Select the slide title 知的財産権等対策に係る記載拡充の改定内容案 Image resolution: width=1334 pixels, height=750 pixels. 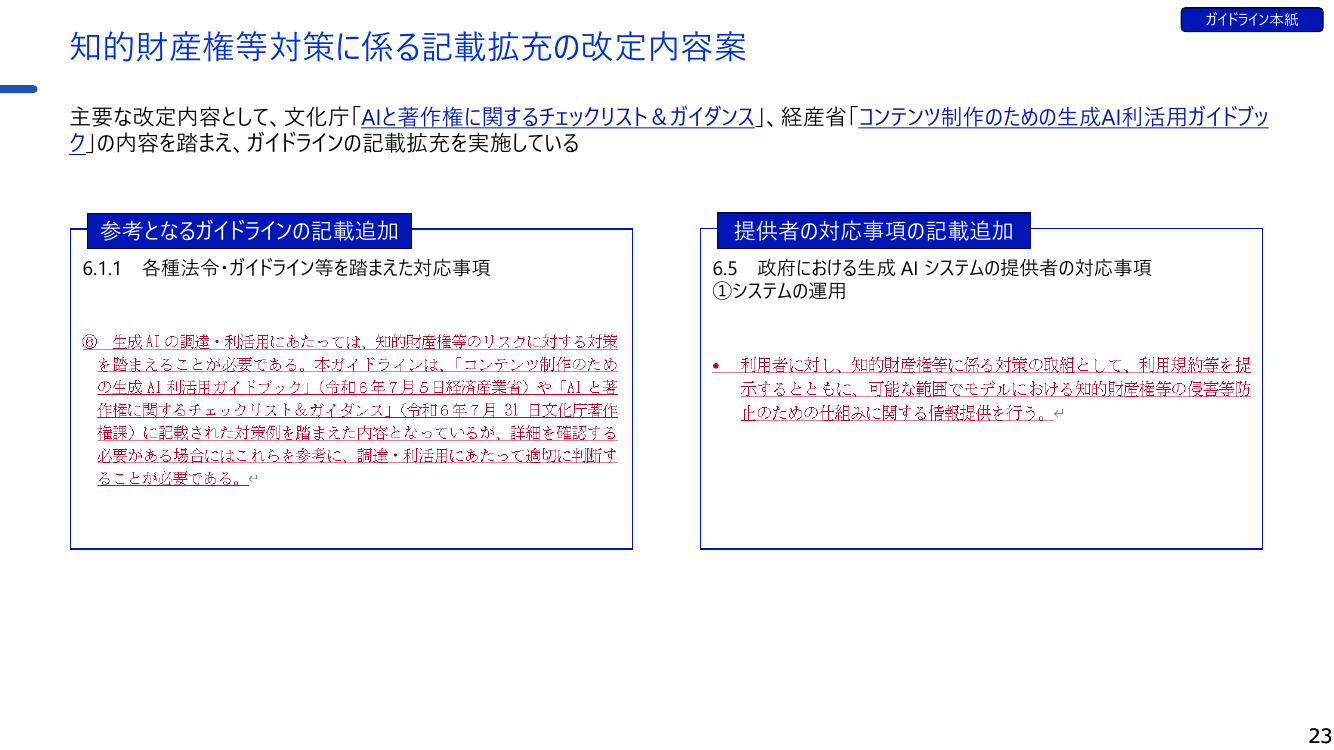coord(408,47)
